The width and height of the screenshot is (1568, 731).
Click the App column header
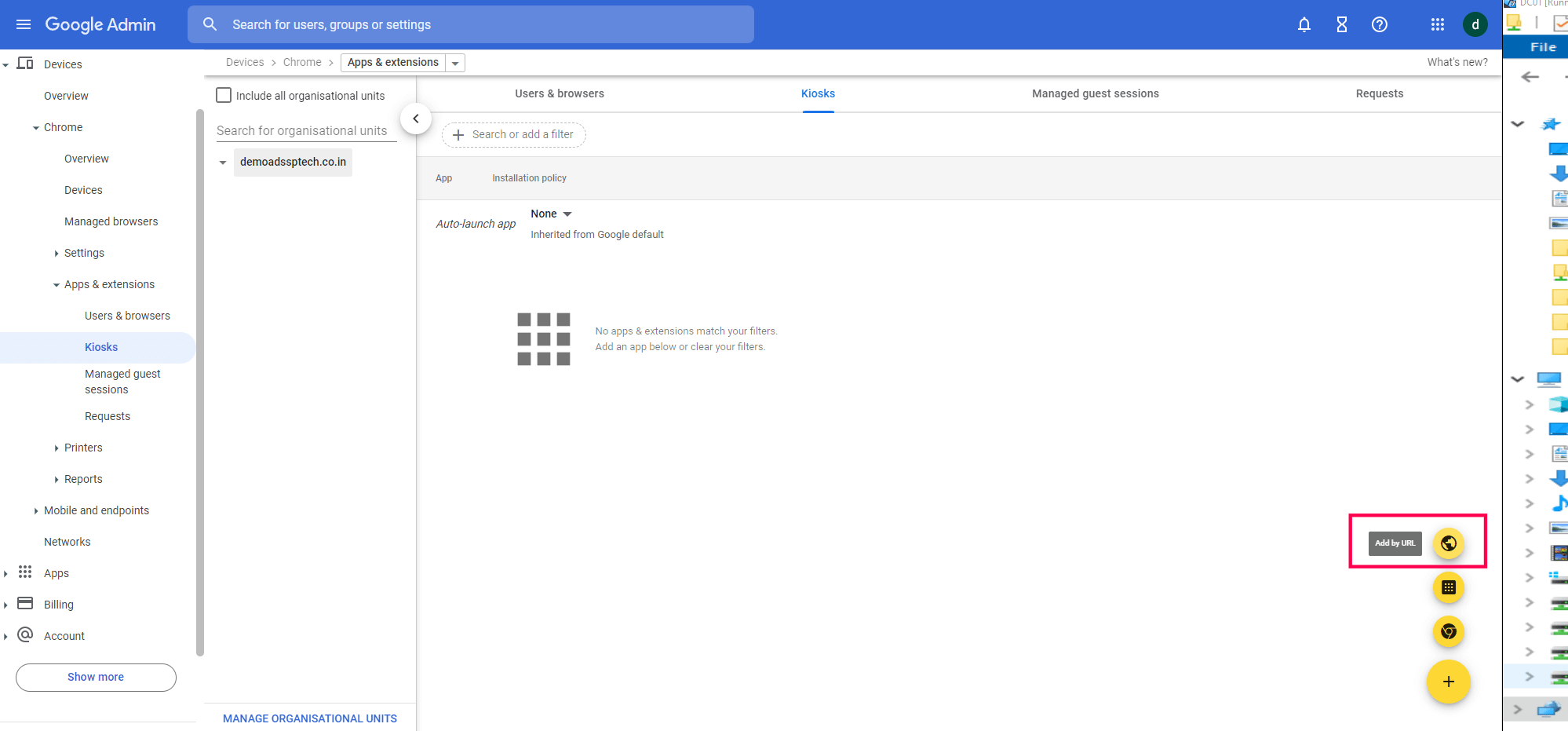(x=444, y=178)
